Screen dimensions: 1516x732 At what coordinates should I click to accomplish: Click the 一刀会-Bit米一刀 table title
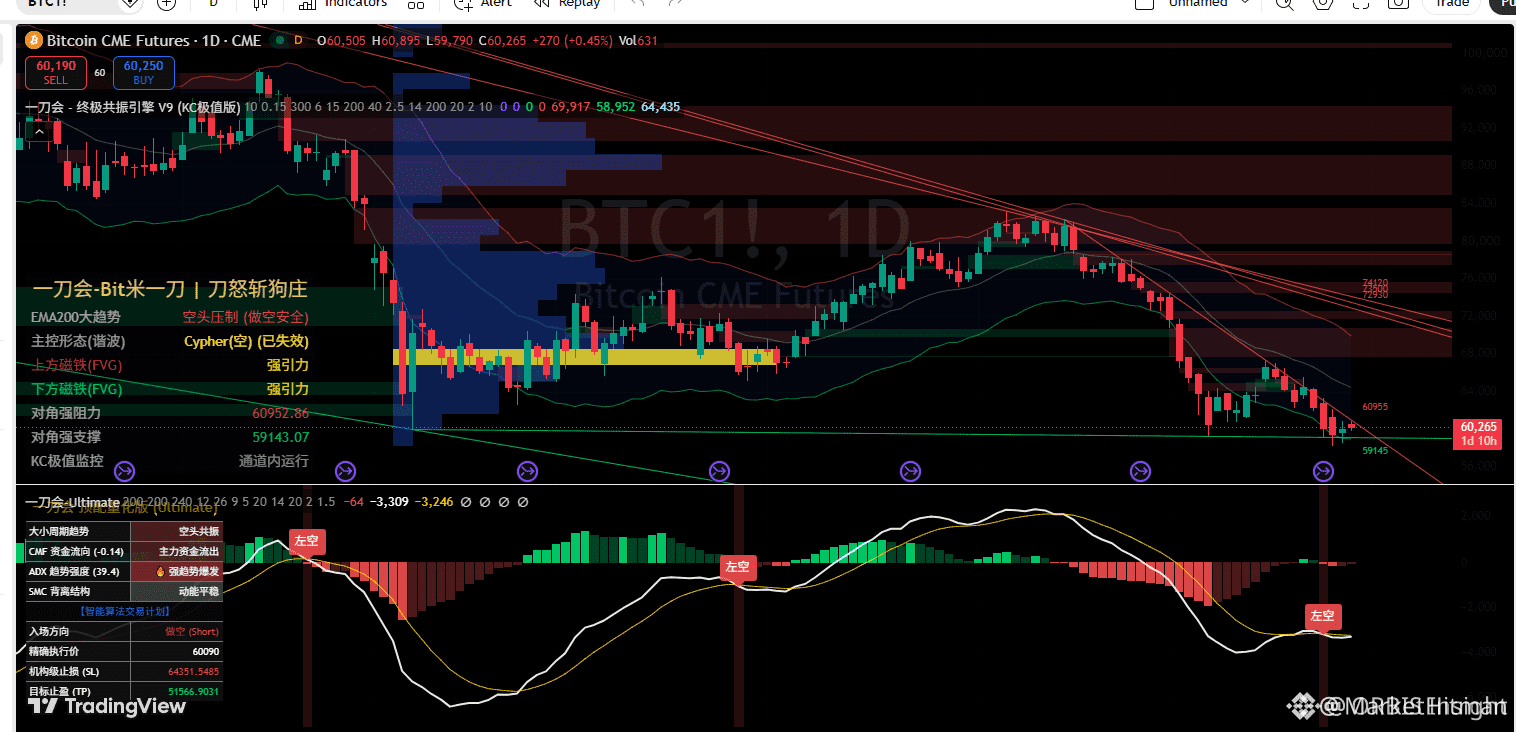pos(170,290)
